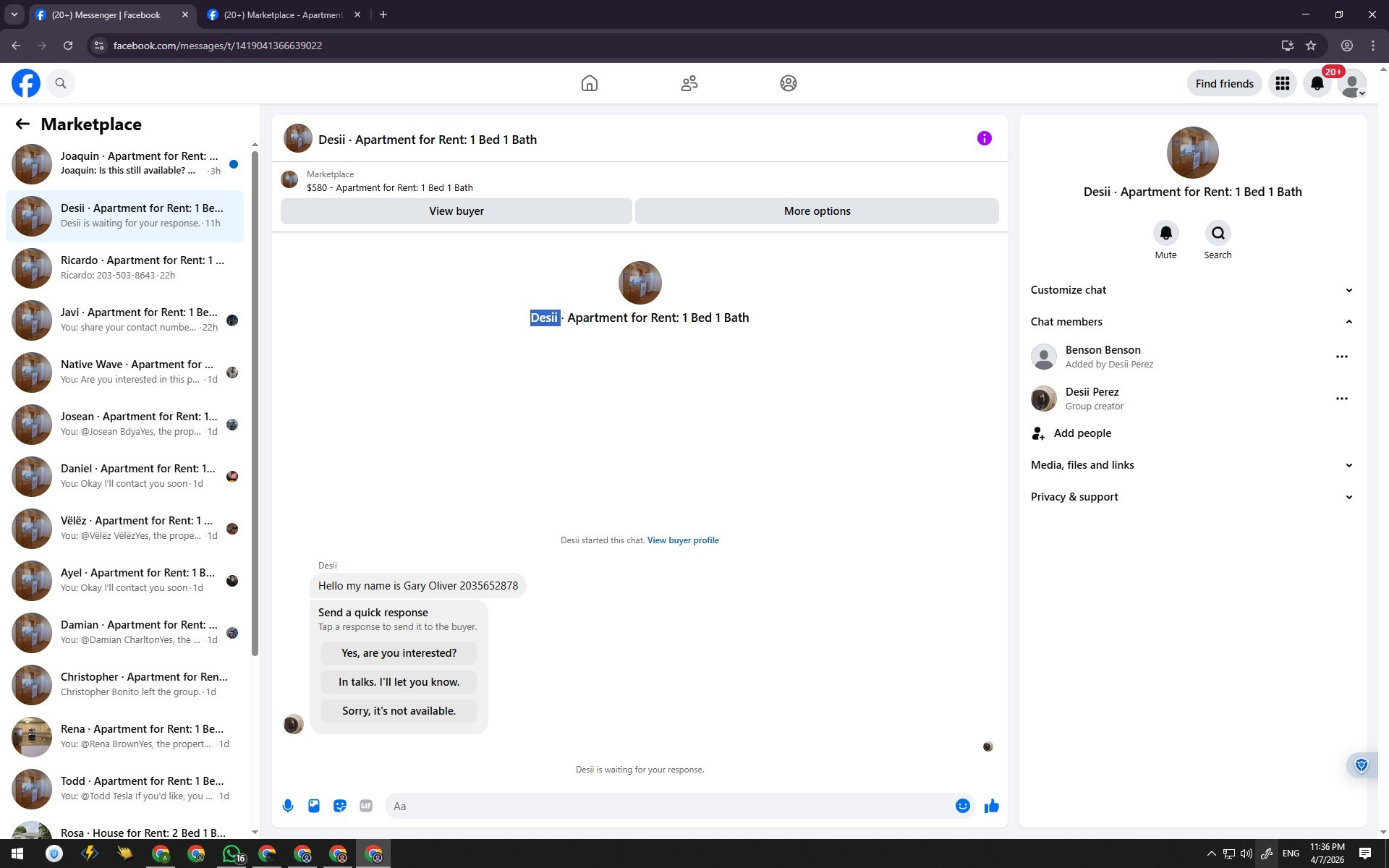Open Javi apartment conversation
This screenshot has width=1389, height=868.
click(x=124, y=320)
